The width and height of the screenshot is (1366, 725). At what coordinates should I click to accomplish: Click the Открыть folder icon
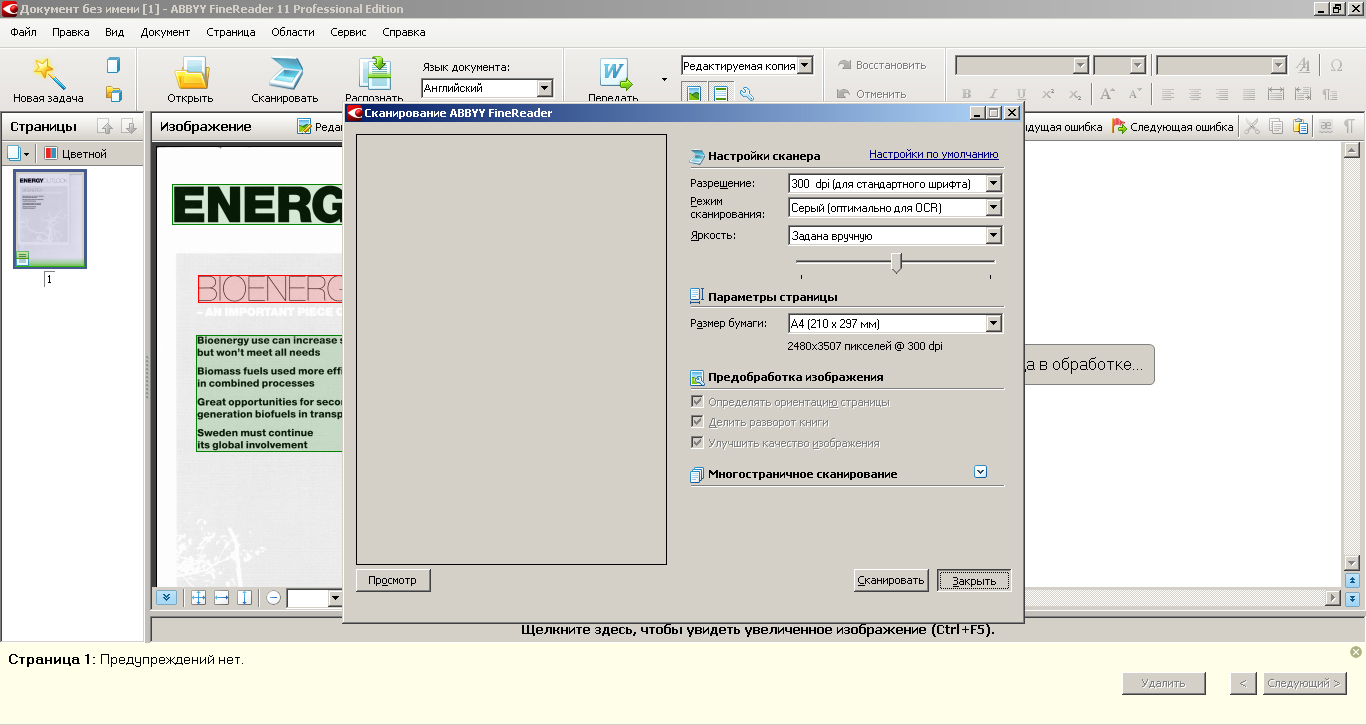coord(190,73)
